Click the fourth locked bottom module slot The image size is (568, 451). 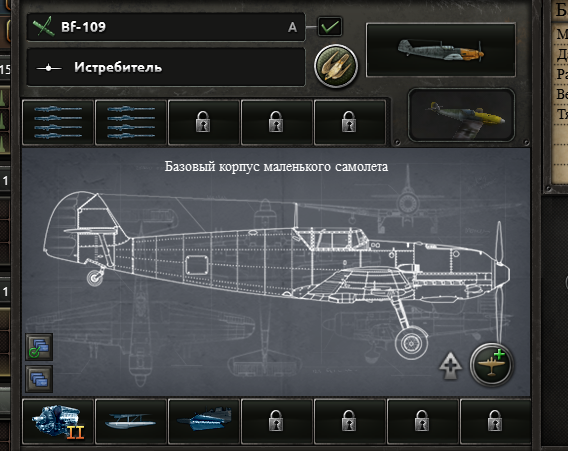point(277,422)
